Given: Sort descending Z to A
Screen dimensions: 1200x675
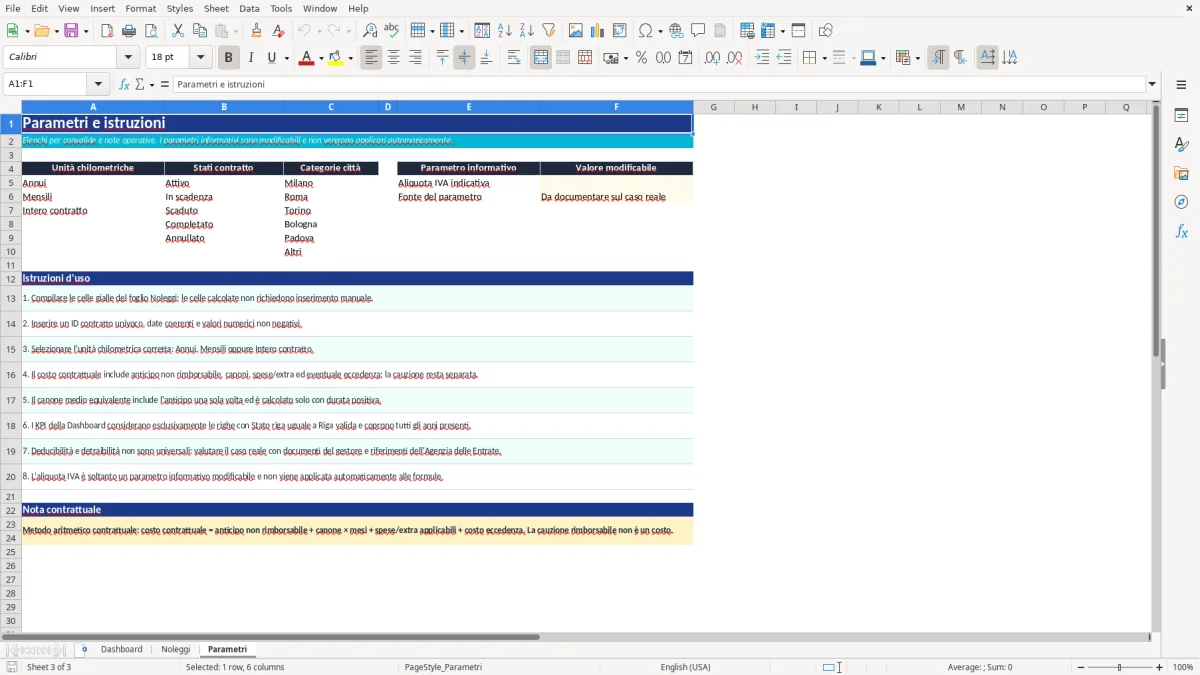Looking at the screenshot, I should 527,31.
